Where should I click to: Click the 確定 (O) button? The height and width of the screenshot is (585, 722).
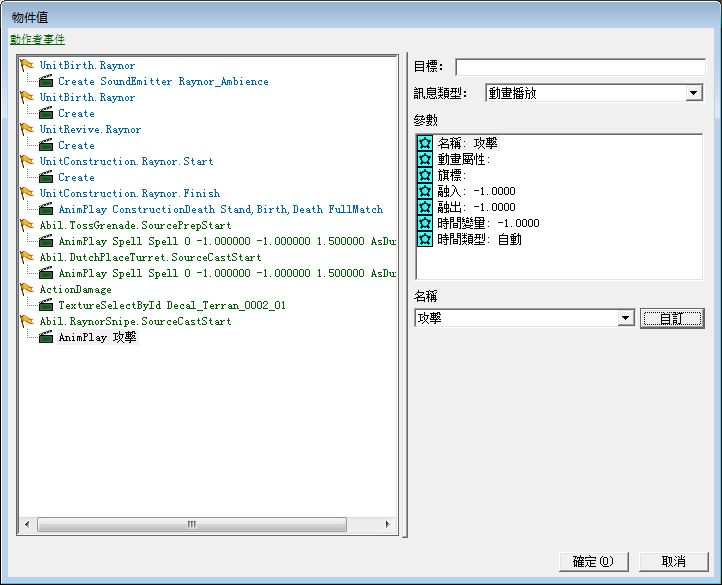click(x=593, y=562)
